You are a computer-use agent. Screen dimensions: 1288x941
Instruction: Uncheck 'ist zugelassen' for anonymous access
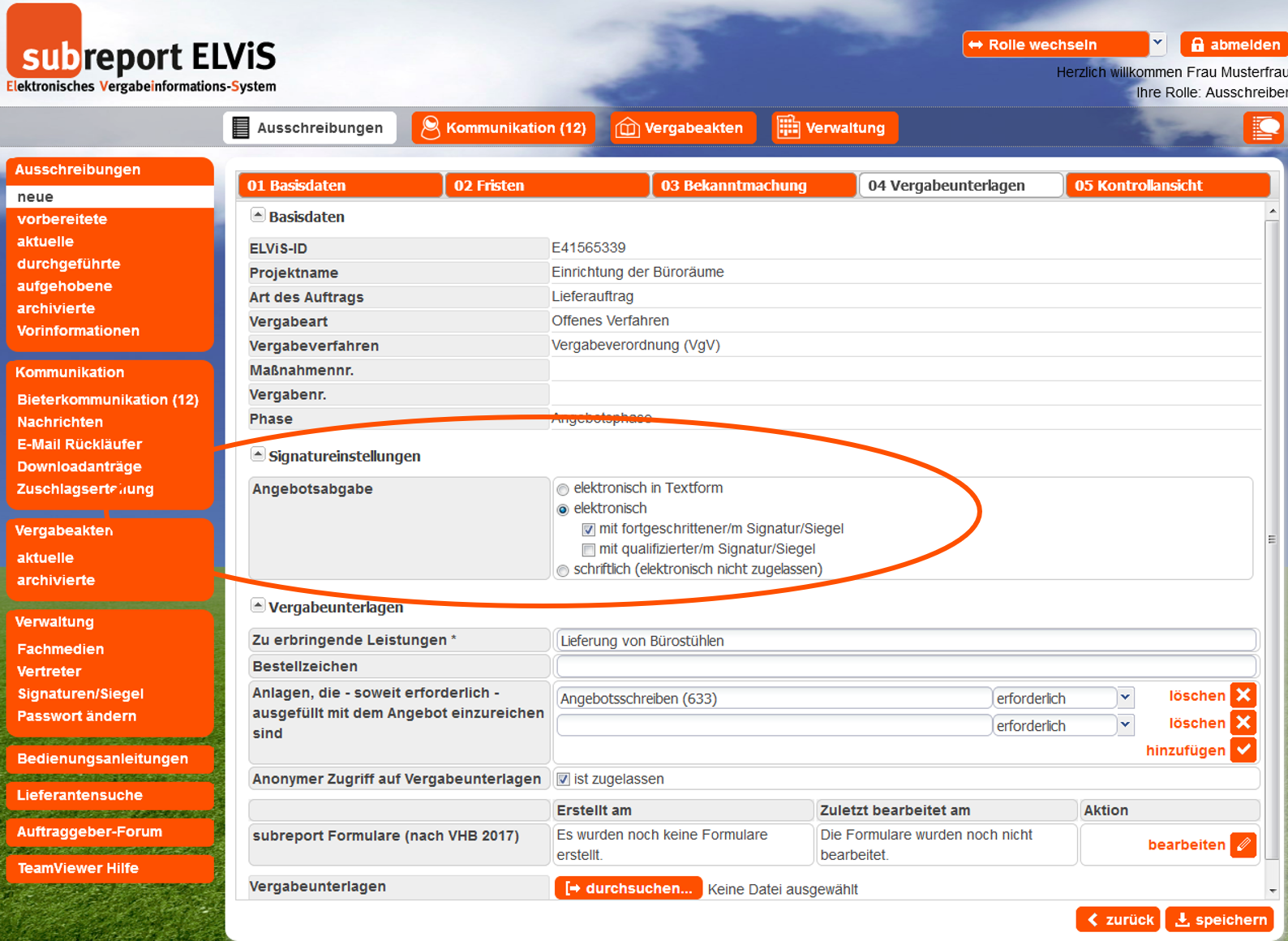point(563,780)
